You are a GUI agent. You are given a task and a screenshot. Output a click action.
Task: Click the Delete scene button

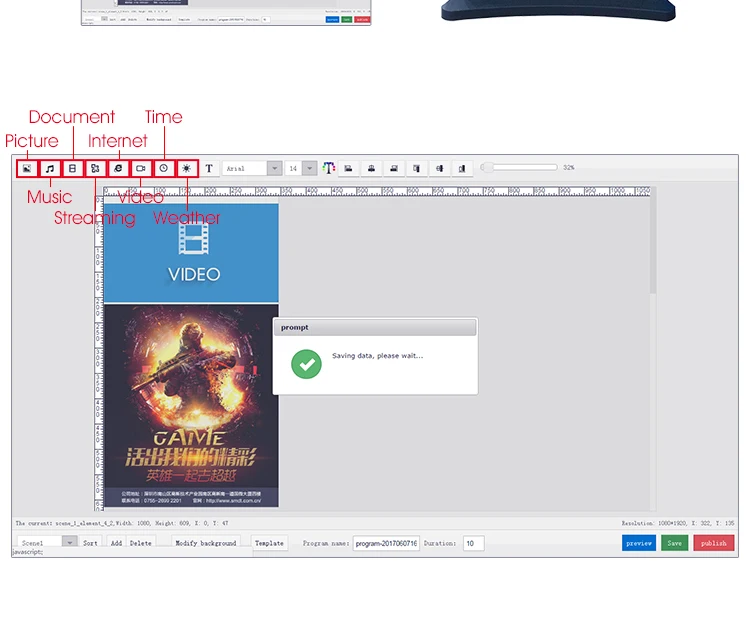pos(141,543)
